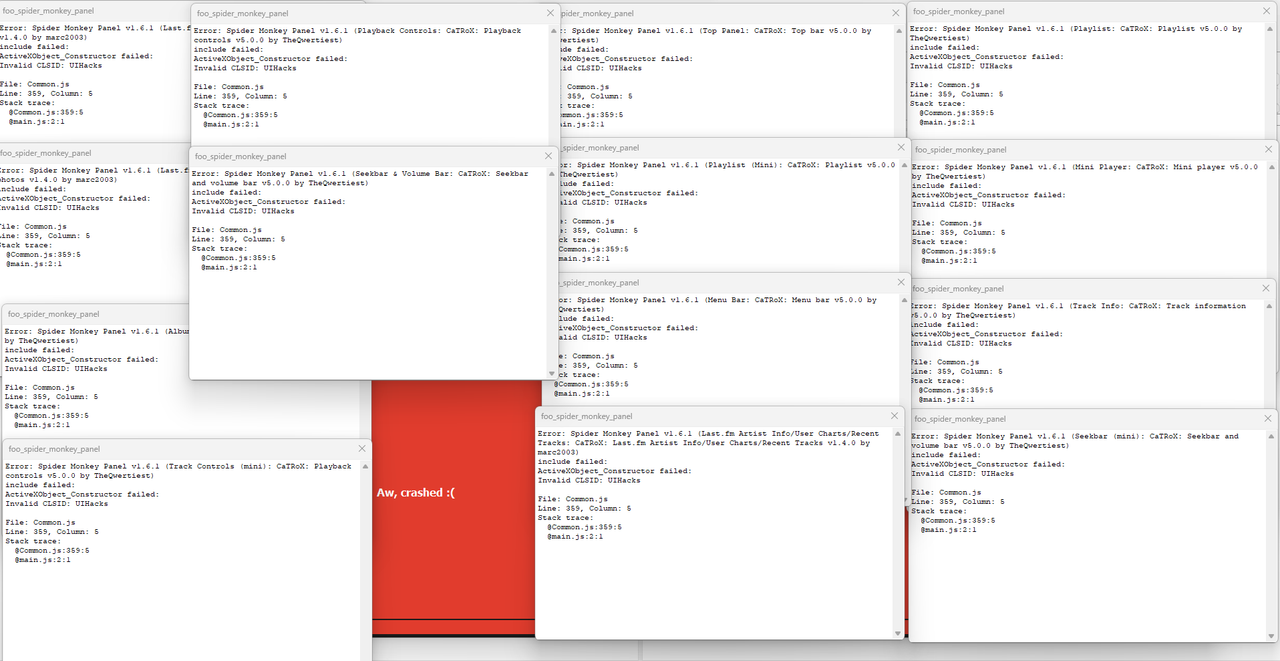This screenshot has width=1280, height=661.
Task: Close the Mini Player error window
Action: [x=1270, y=148]
